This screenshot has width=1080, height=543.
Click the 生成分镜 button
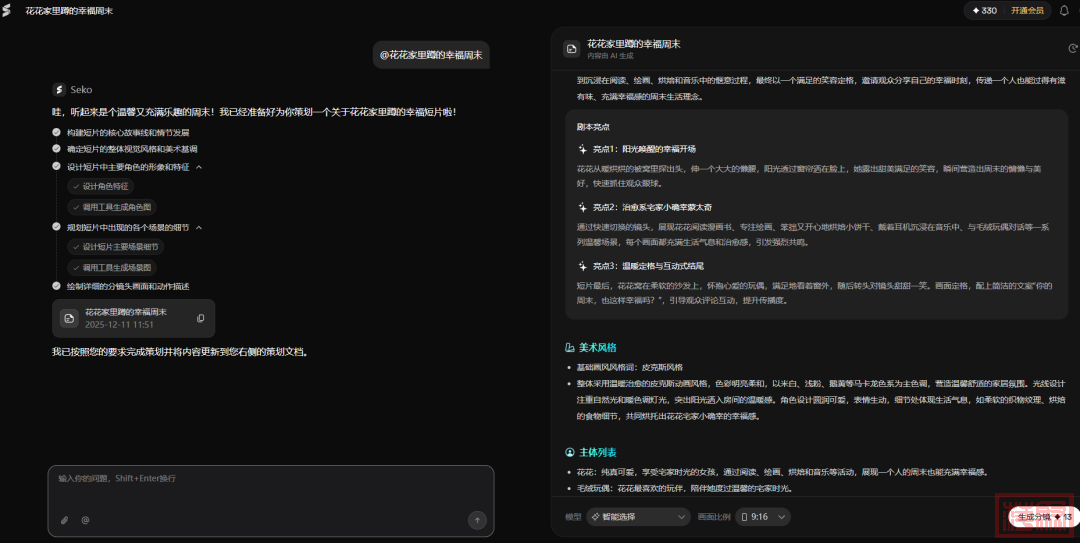tap(1042, 517)
